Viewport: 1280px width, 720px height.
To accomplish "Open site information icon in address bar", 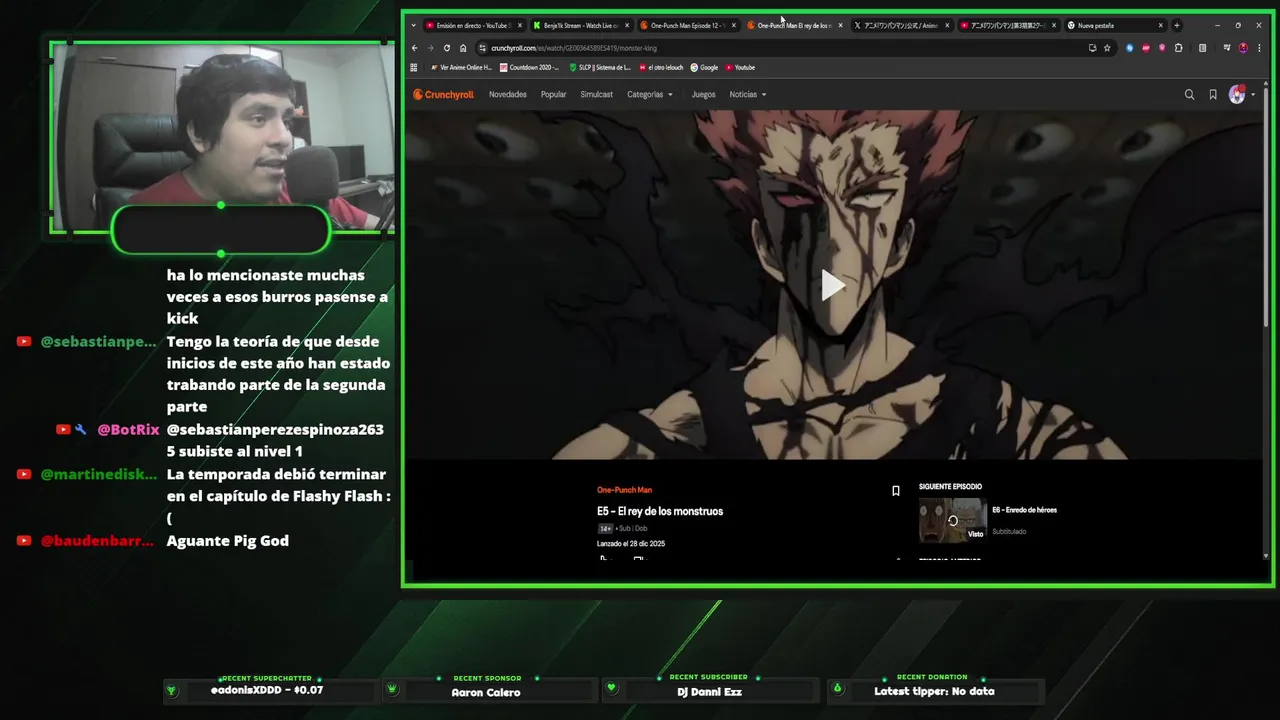I will click(482, 48).
